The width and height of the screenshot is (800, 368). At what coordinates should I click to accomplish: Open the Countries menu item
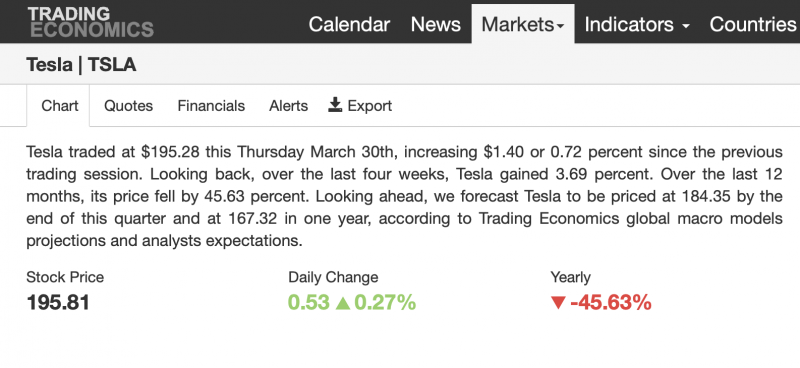(x=753, y=24)
